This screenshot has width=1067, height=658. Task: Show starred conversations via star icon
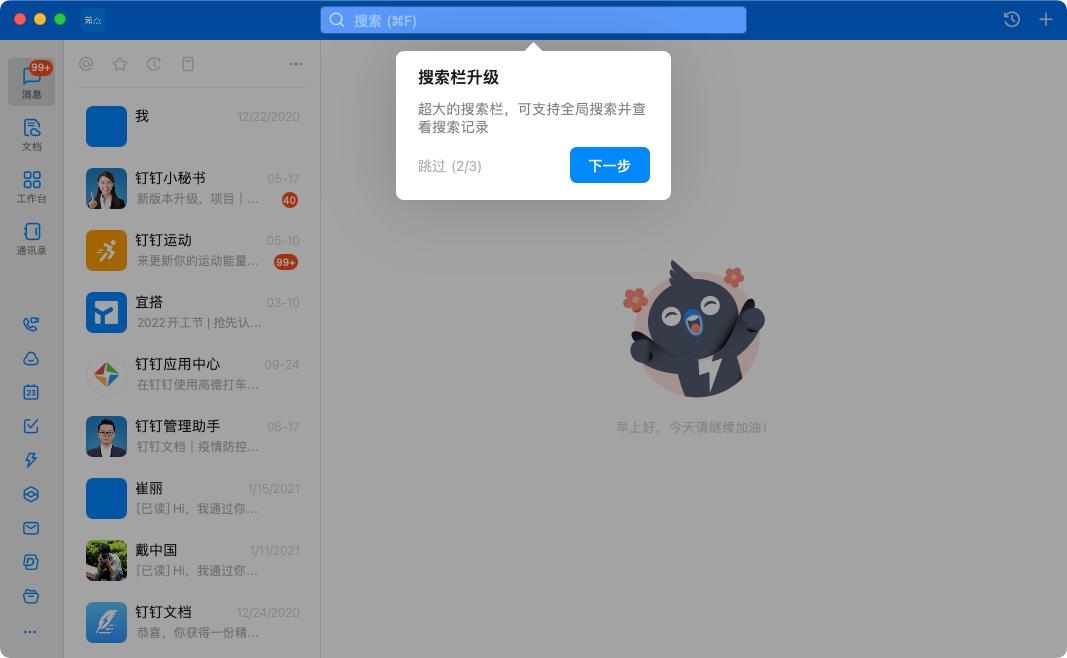tap(120, 64)
